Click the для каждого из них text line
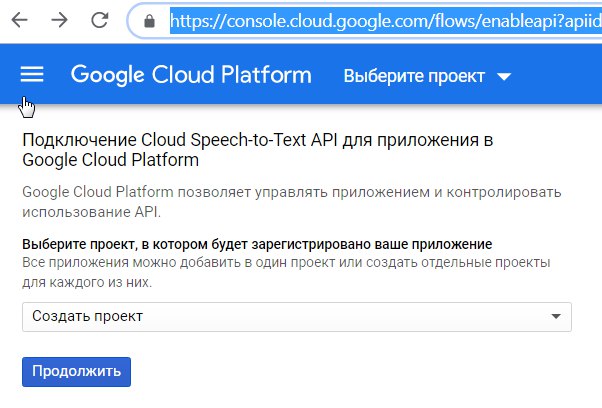Viewport: 602px width, 408px height. point(87,282)
